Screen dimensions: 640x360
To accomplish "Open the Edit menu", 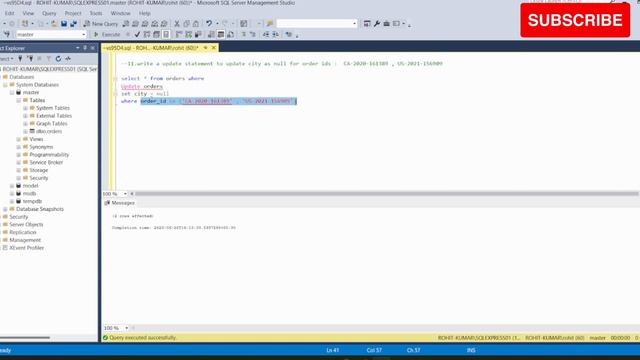I will tap(9, 13).
